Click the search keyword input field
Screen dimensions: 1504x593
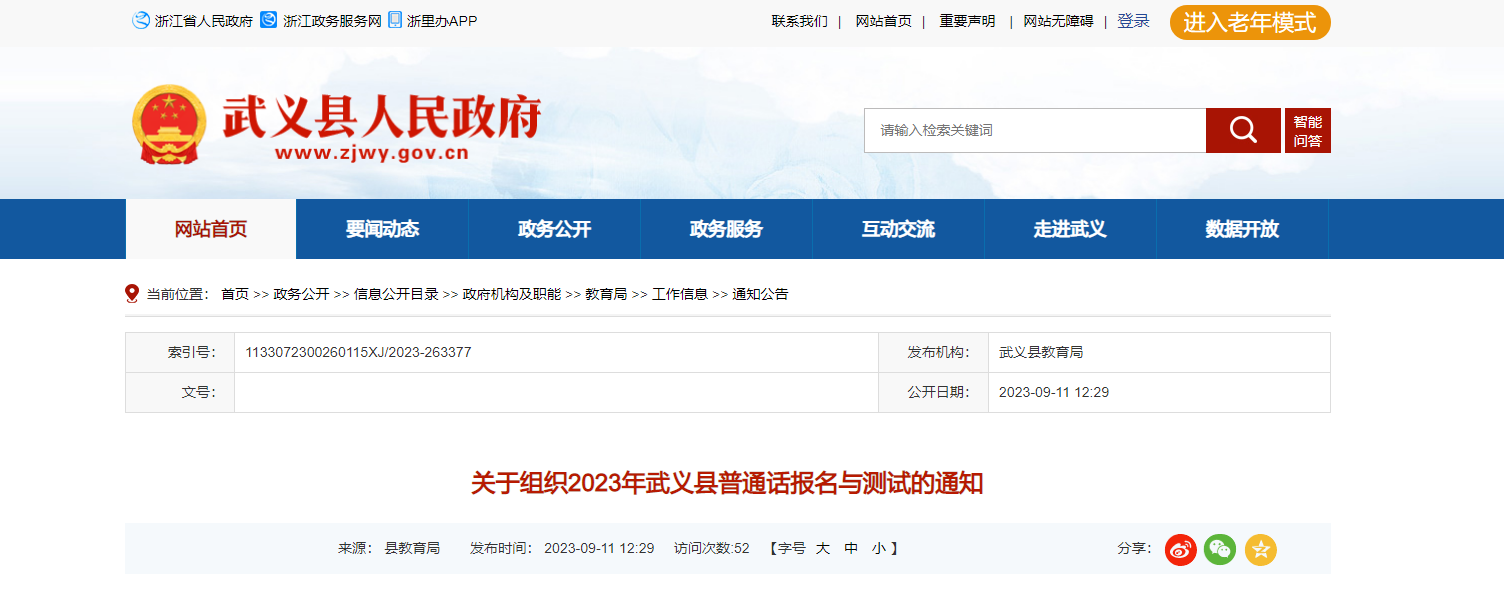(x=1035, y=130)
